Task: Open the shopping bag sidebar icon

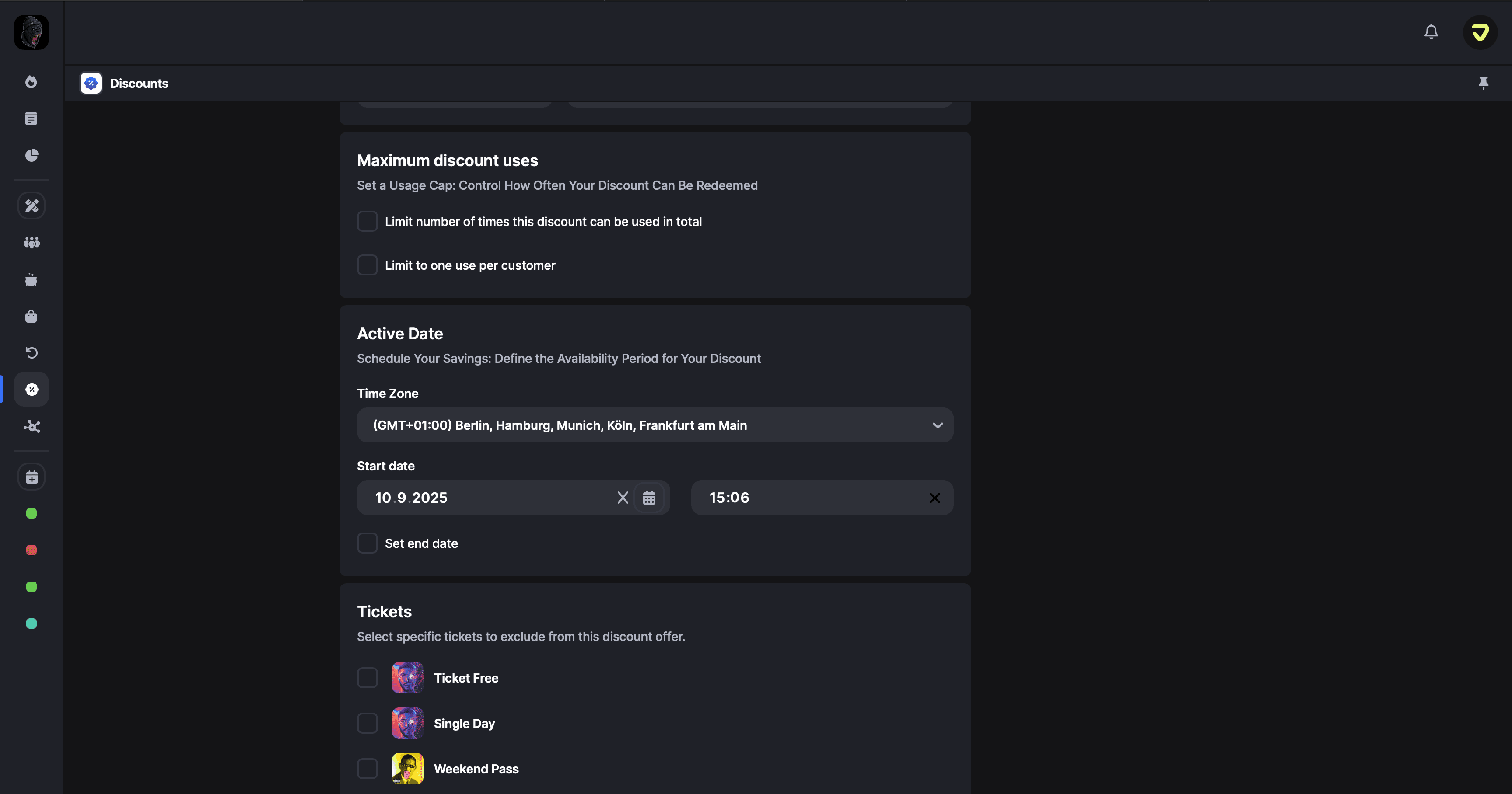Action: [x=31, y=317]
